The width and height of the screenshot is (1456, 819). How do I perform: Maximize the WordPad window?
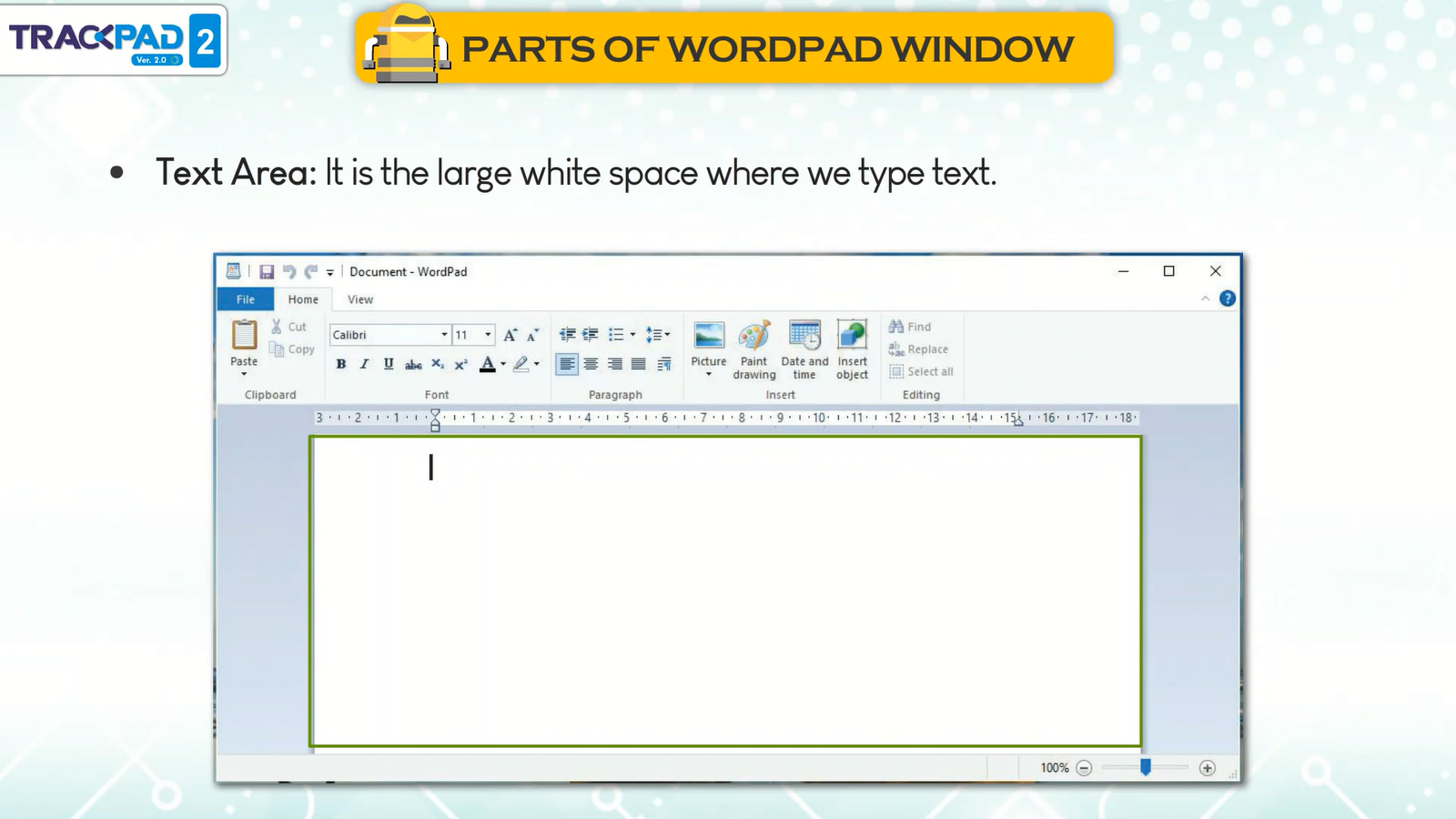click(x=1169, y=271)
